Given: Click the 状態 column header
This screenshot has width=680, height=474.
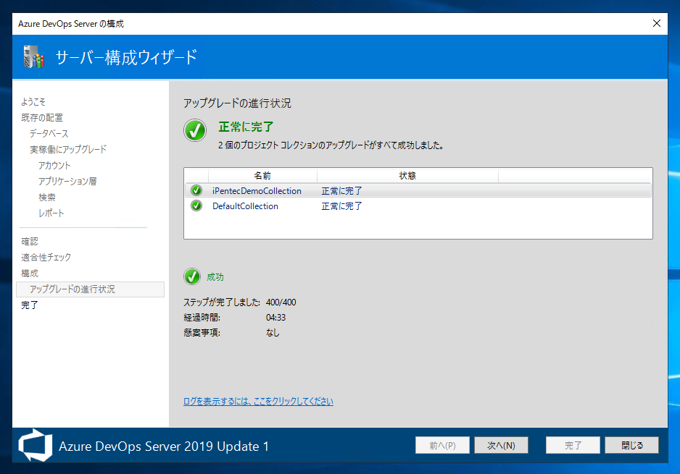Looking at the screenshot, I should point(408,176).
